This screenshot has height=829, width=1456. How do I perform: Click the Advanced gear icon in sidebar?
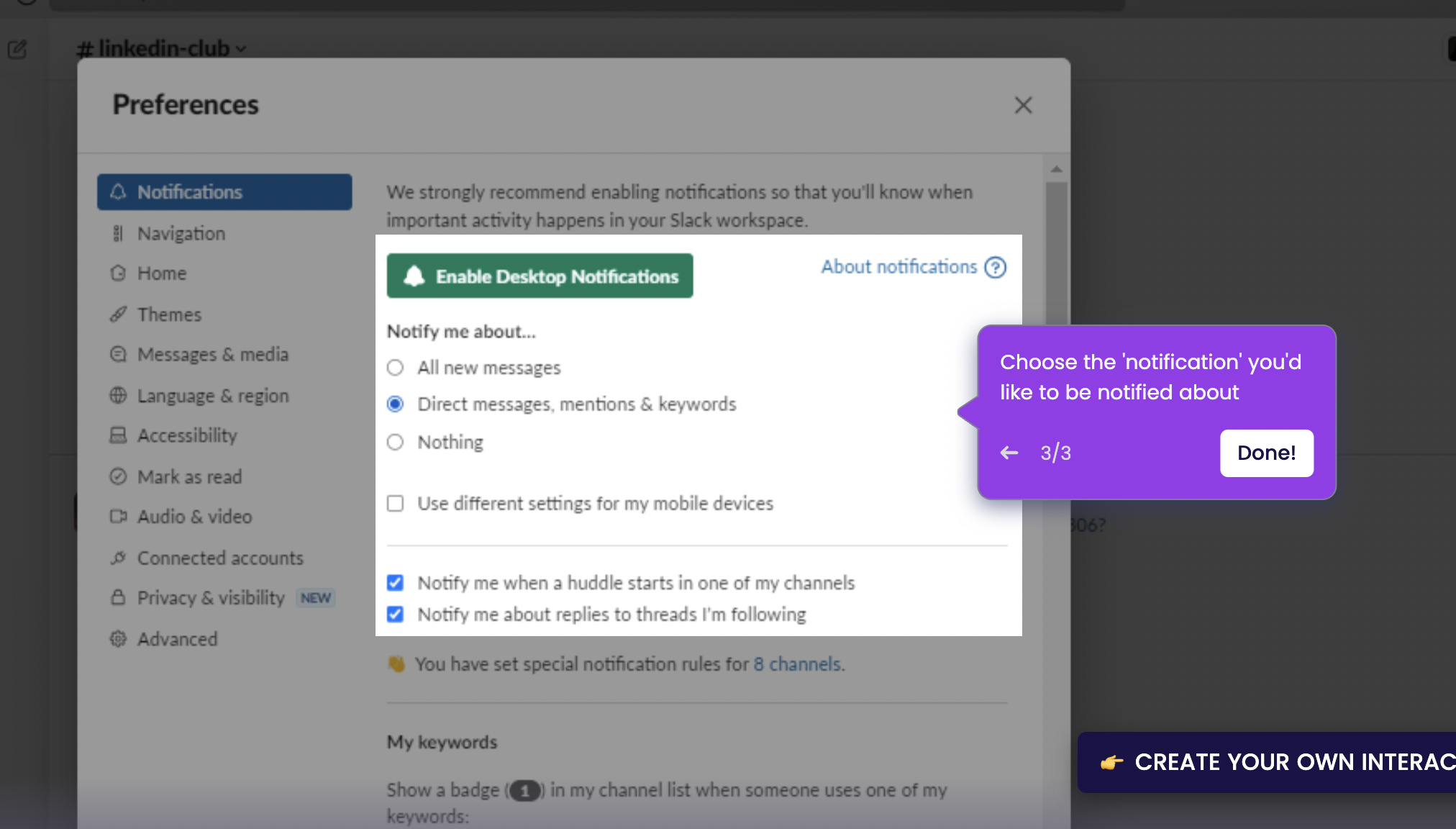[x=118, y=639]
